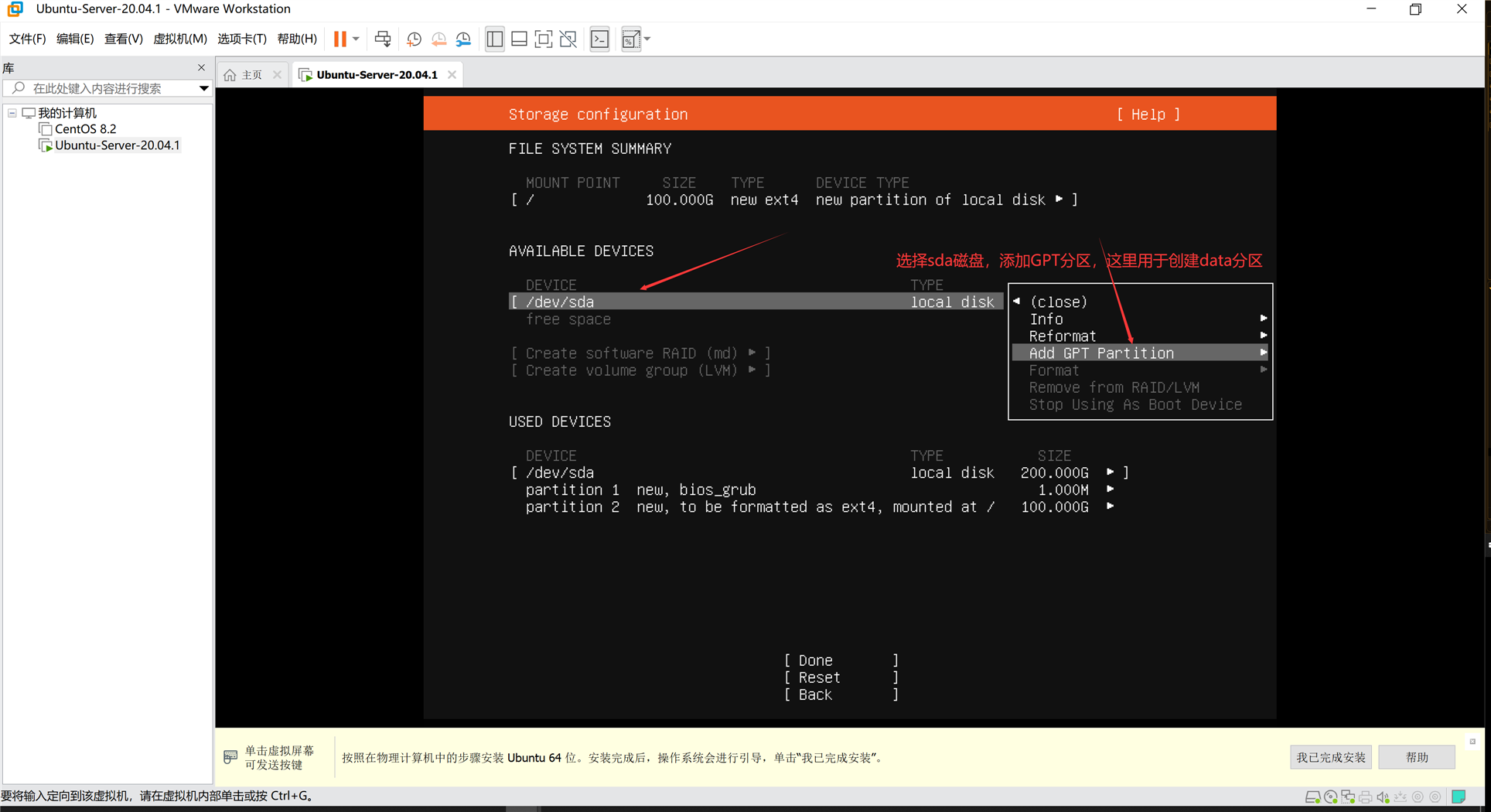The image size is (1491, 812).
Task: Click the hard disk status bar icon
Action: coord(1312,797)
